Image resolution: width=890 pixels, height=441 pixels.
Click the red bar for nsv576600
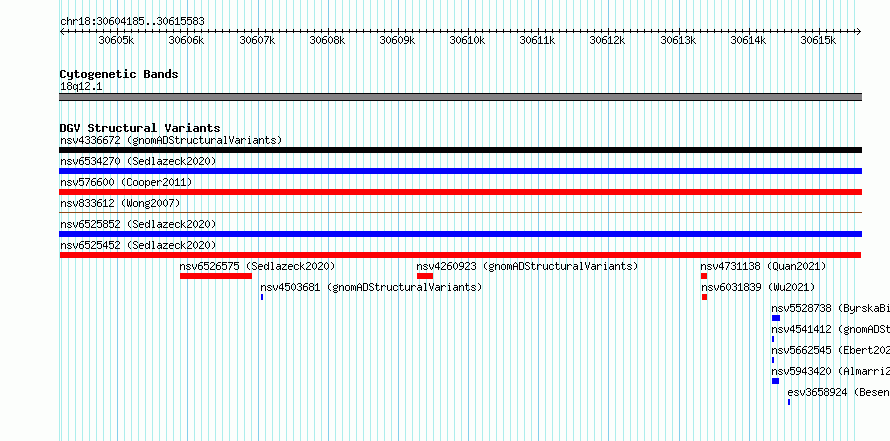460,192
